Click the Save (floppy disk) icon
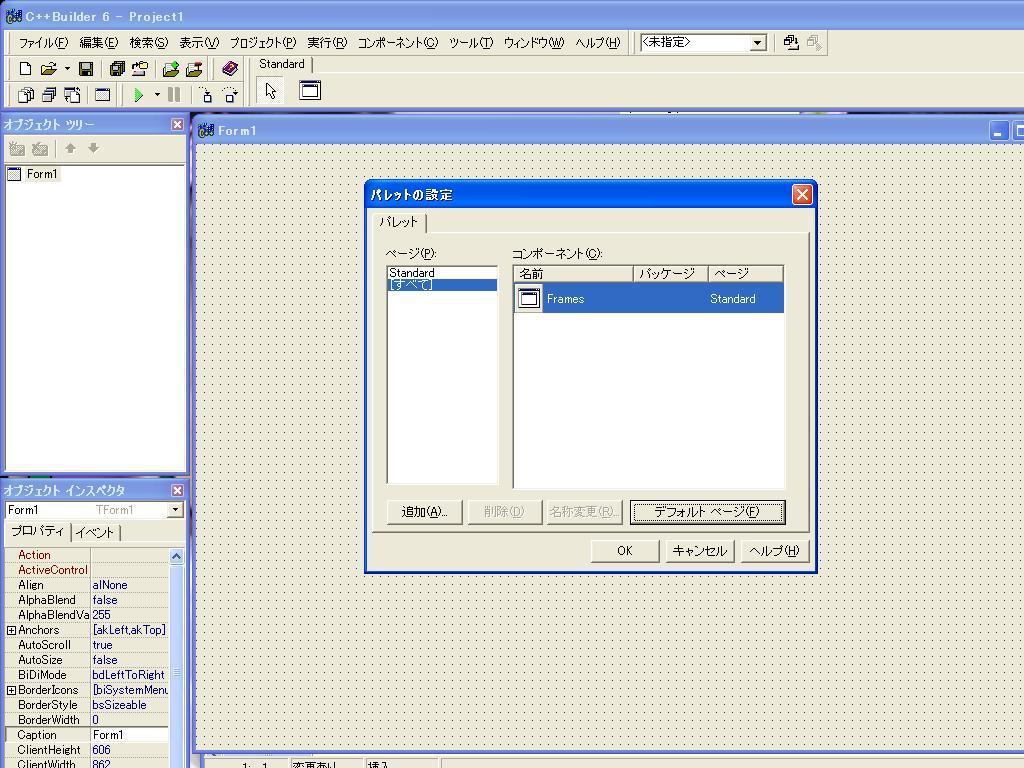The image size is (1024, 768). point(86,69)
